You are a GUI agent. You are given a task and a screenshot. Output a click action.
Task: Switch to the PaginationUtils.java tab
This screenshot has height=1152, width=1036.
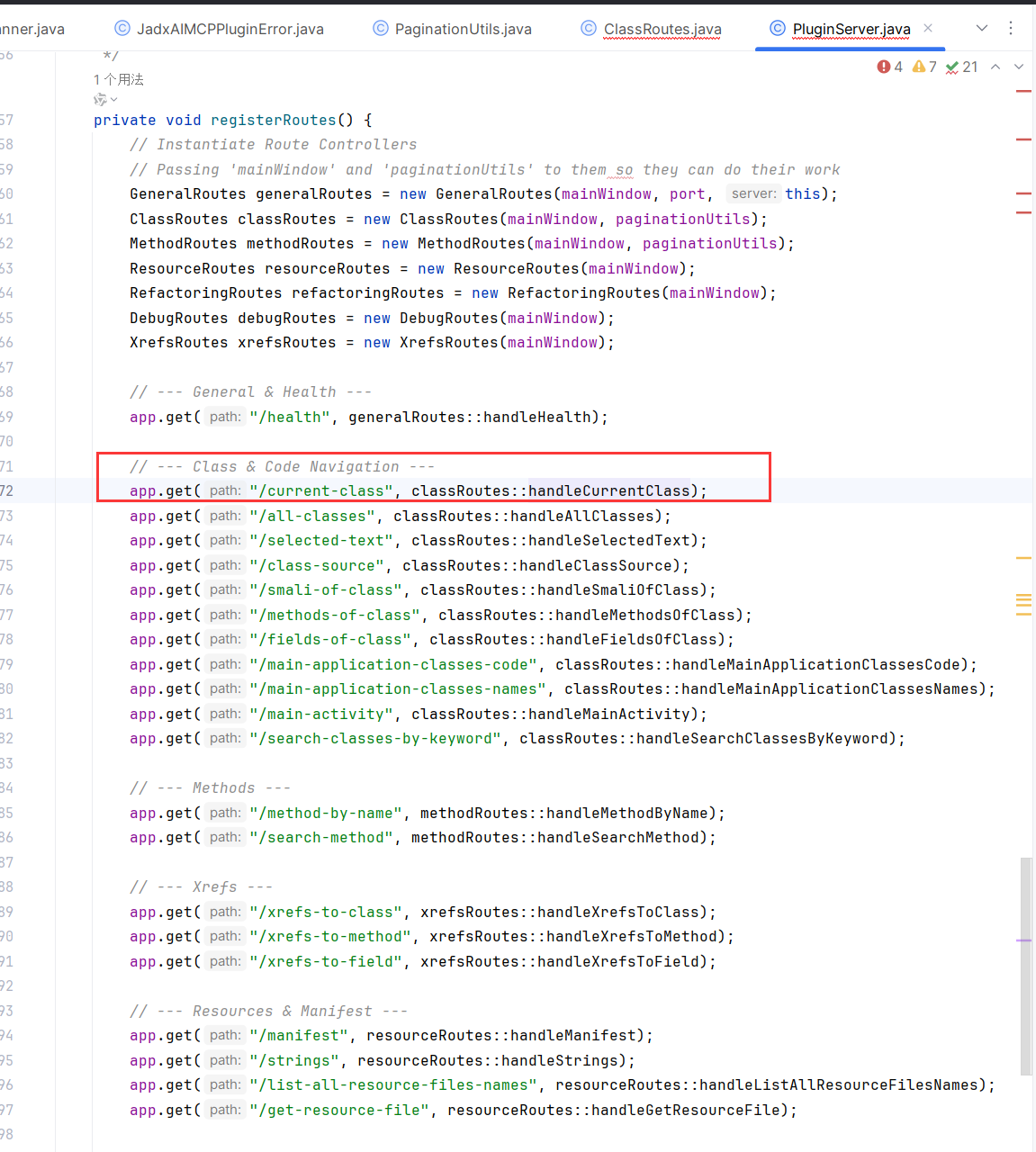pos(463,29)
